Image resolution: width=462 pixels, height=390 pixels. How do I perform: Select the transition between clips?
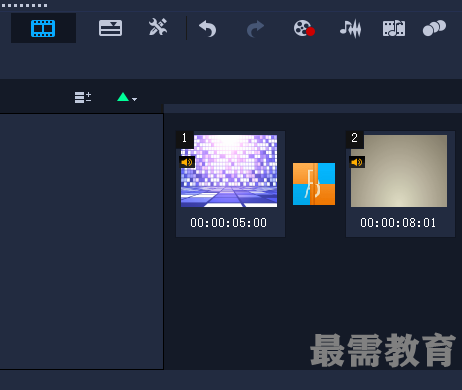pos(314,184)
